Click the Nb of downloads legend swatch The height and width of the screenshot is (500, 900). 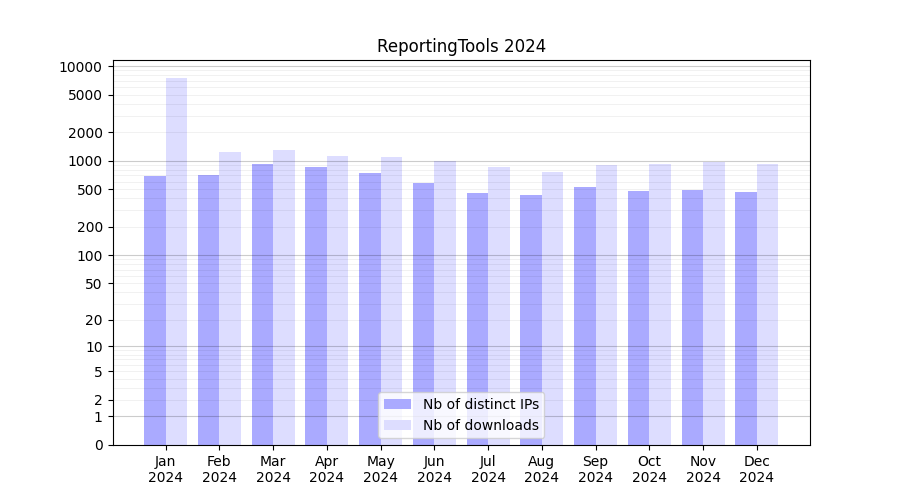tap(397, 425)
